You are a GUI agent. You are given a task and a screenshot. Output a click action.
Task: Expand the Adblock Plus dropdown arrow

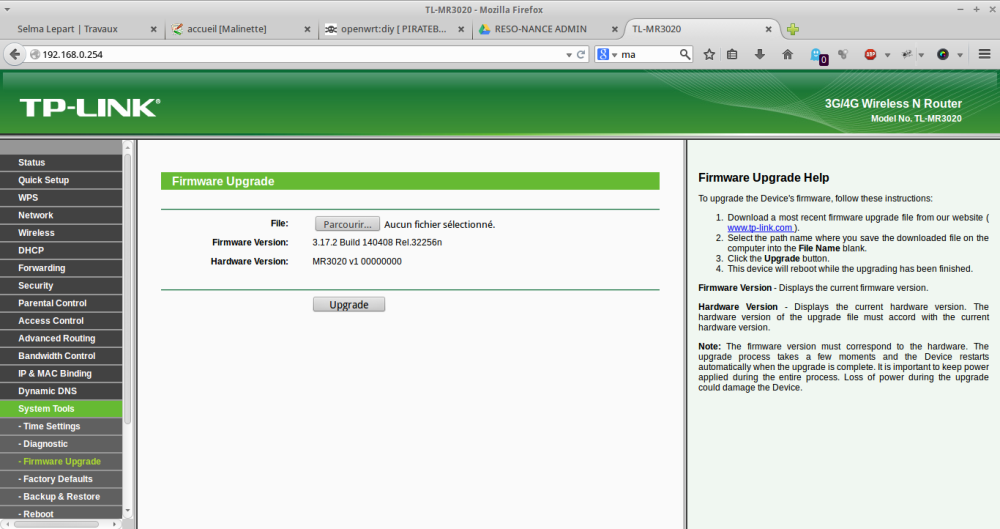click(x=887, y=56)
